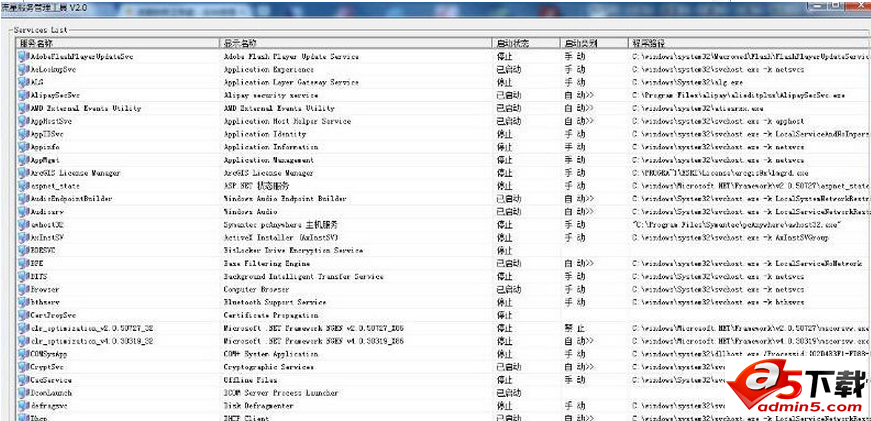Click the AudioEndpointBuilder service icon
The width and height of the screenshot is (871, 421).
coord(23,199)
